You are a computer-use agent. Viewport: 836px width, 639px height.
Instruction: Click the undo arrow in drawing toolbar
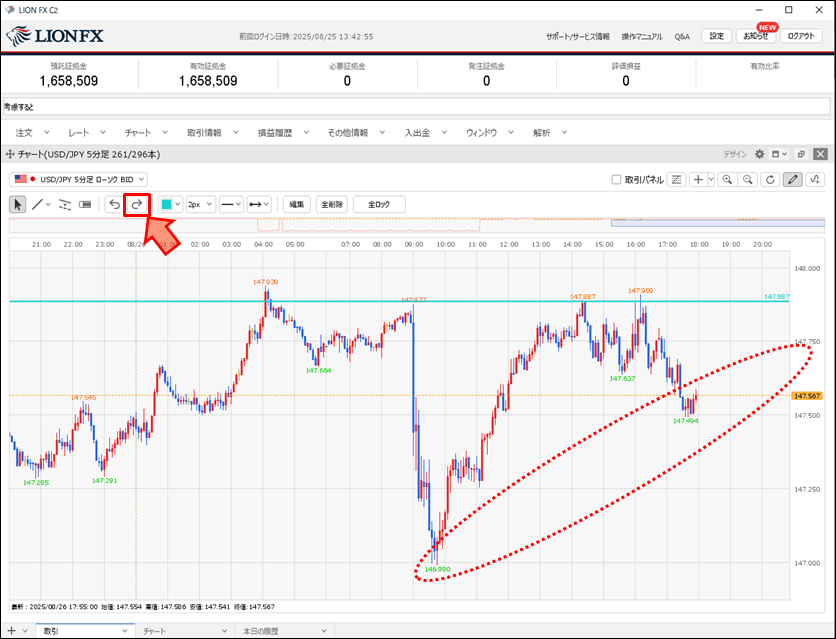114,204
